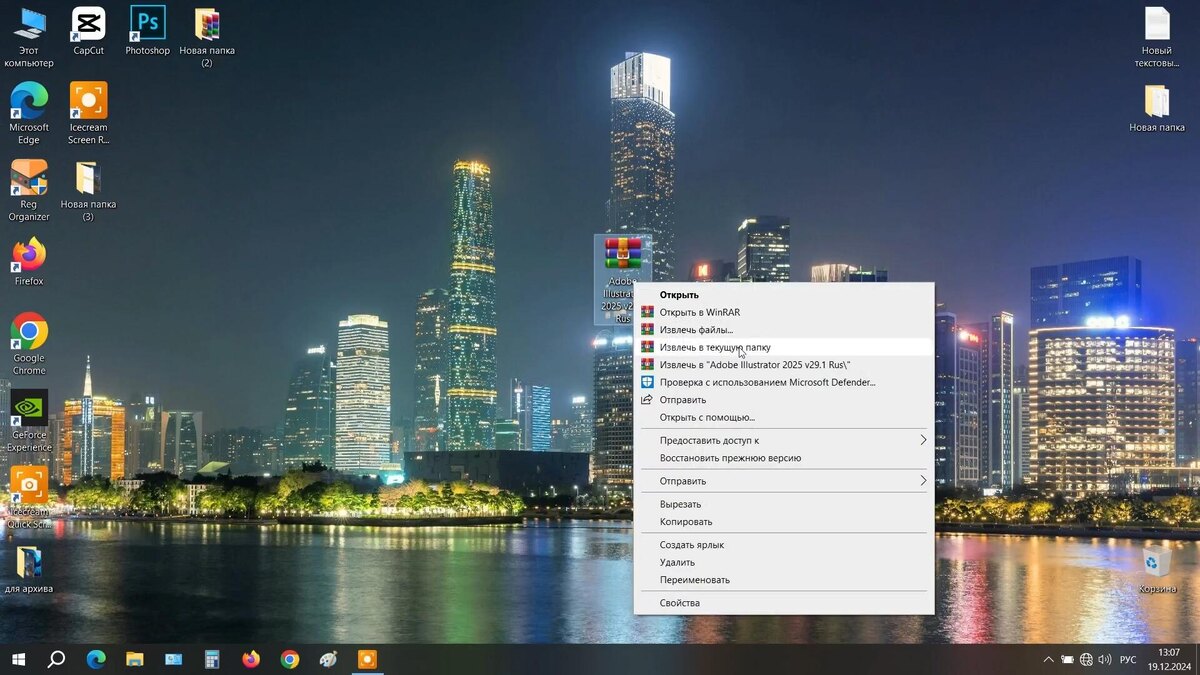Image resolution: width=1200 pixels, height=675 pixels.
Task: Open the 'Этот компьютер' desktop icon
Action: [29, 37]
